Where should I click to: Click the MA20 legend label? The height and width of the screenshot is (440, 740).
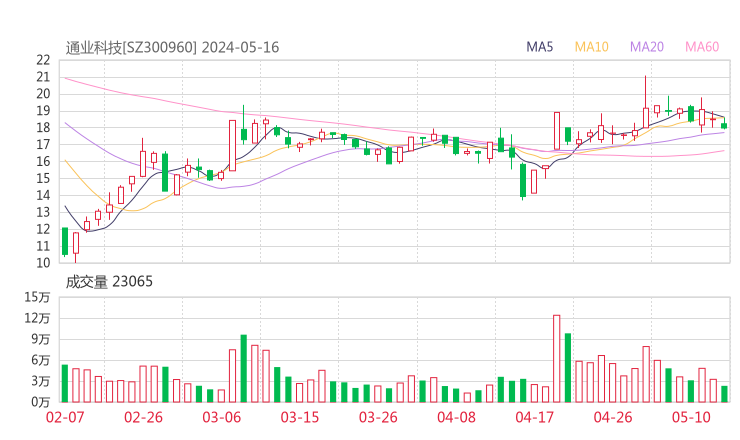tap(647, 47)
